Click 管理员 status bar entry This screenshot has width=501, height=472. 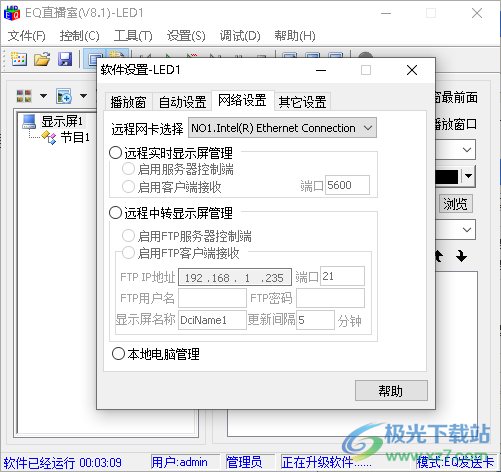click(x=244, y=462)
